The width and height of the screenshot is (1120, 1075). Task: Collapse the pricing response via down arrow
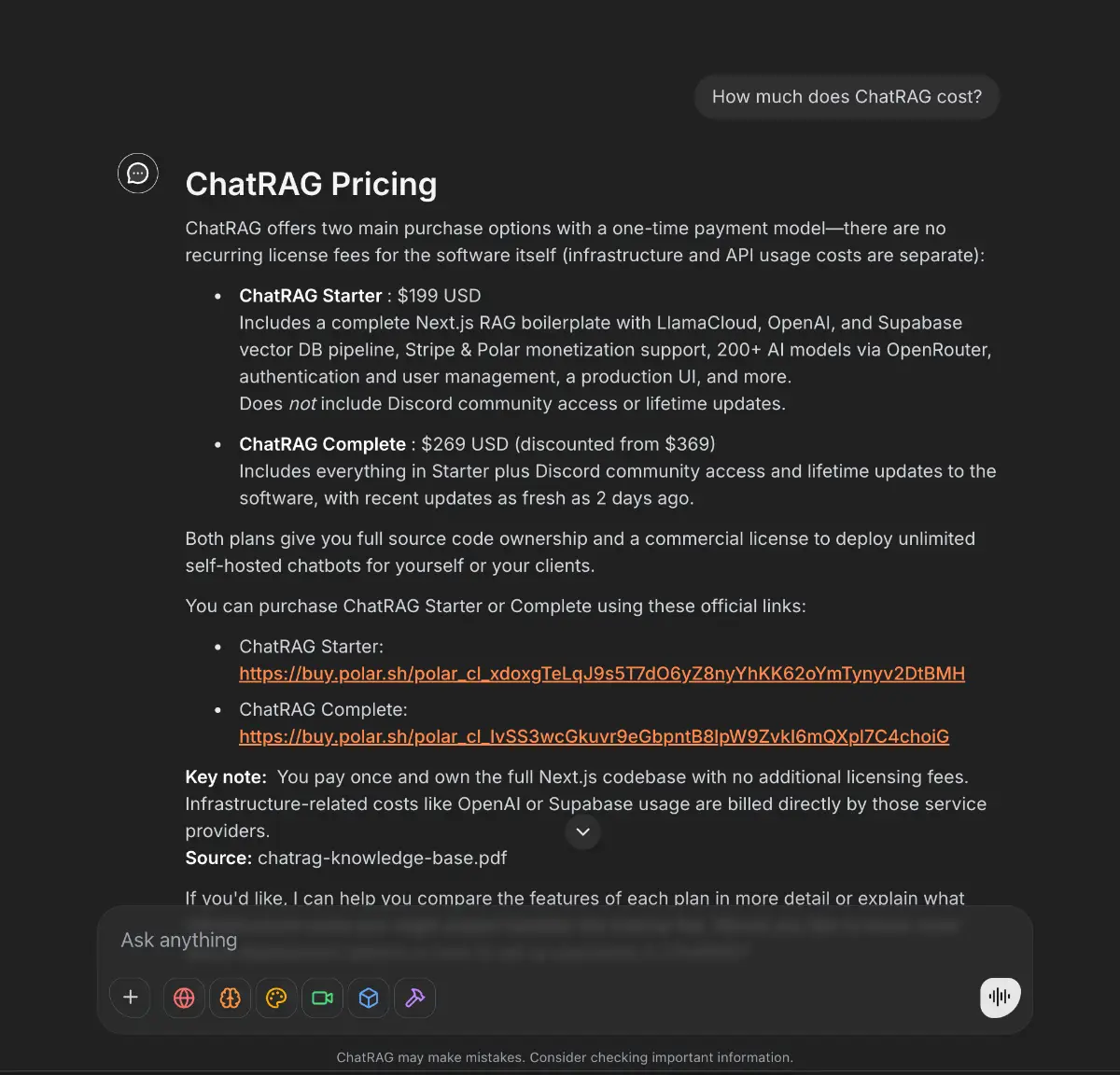[582, 831]
